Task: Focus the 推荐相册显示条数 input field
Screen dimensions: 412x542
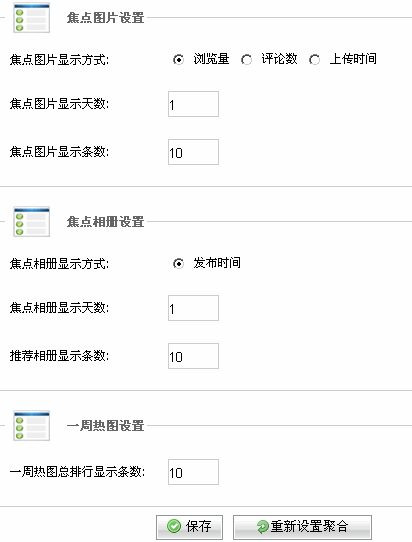Action: coord(193,356)
